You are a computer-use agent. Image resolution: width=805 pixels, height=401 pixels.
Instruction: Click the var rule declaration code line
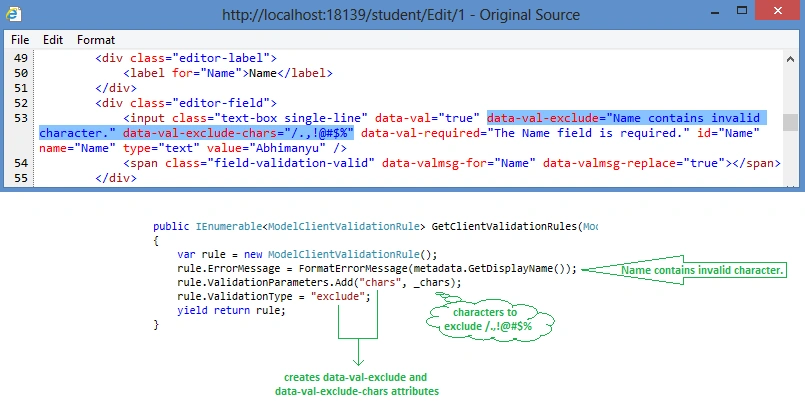point(307,254)
